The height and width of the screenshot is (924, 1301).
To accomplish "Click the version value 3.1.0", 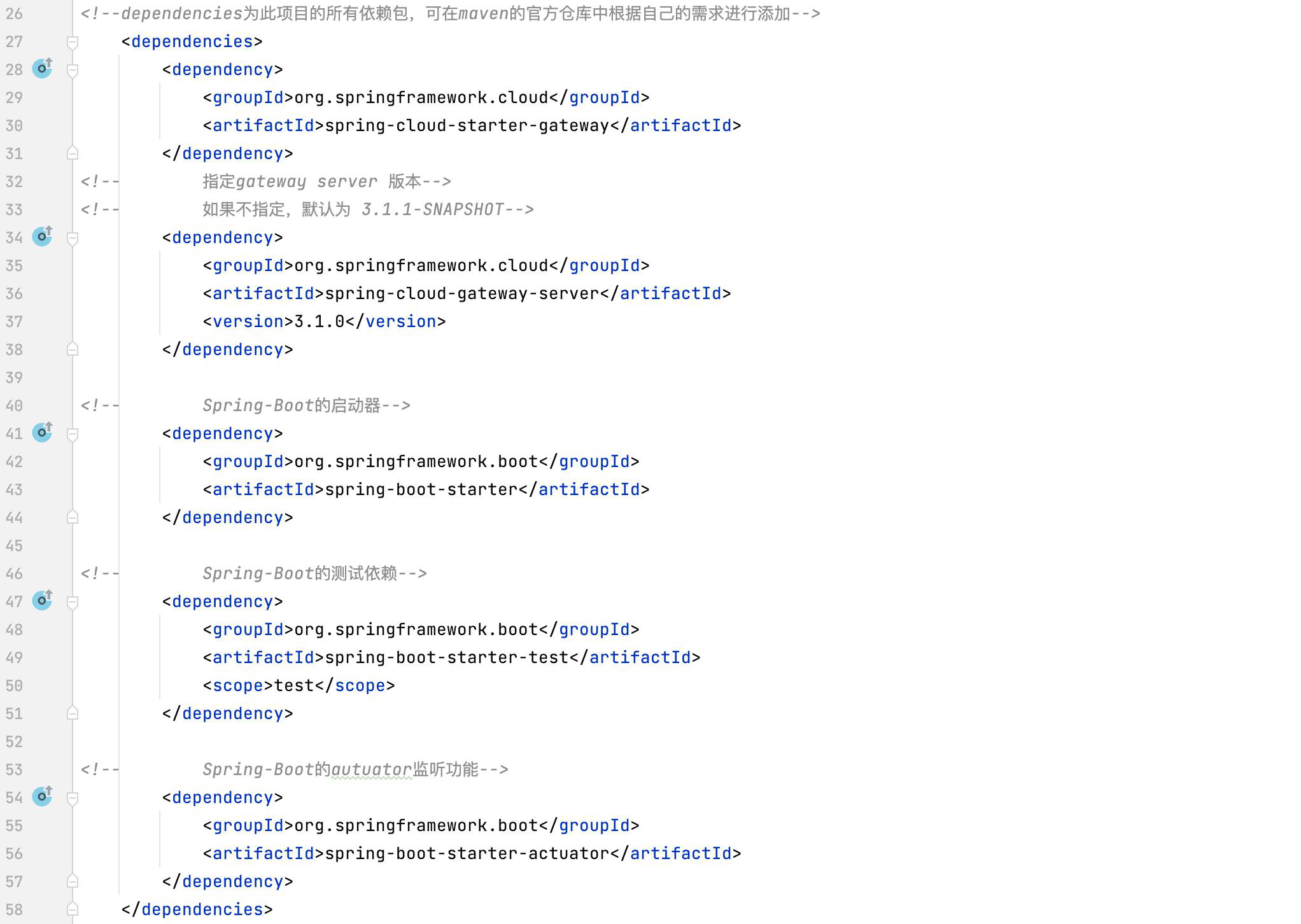I will tap(319, 321).
